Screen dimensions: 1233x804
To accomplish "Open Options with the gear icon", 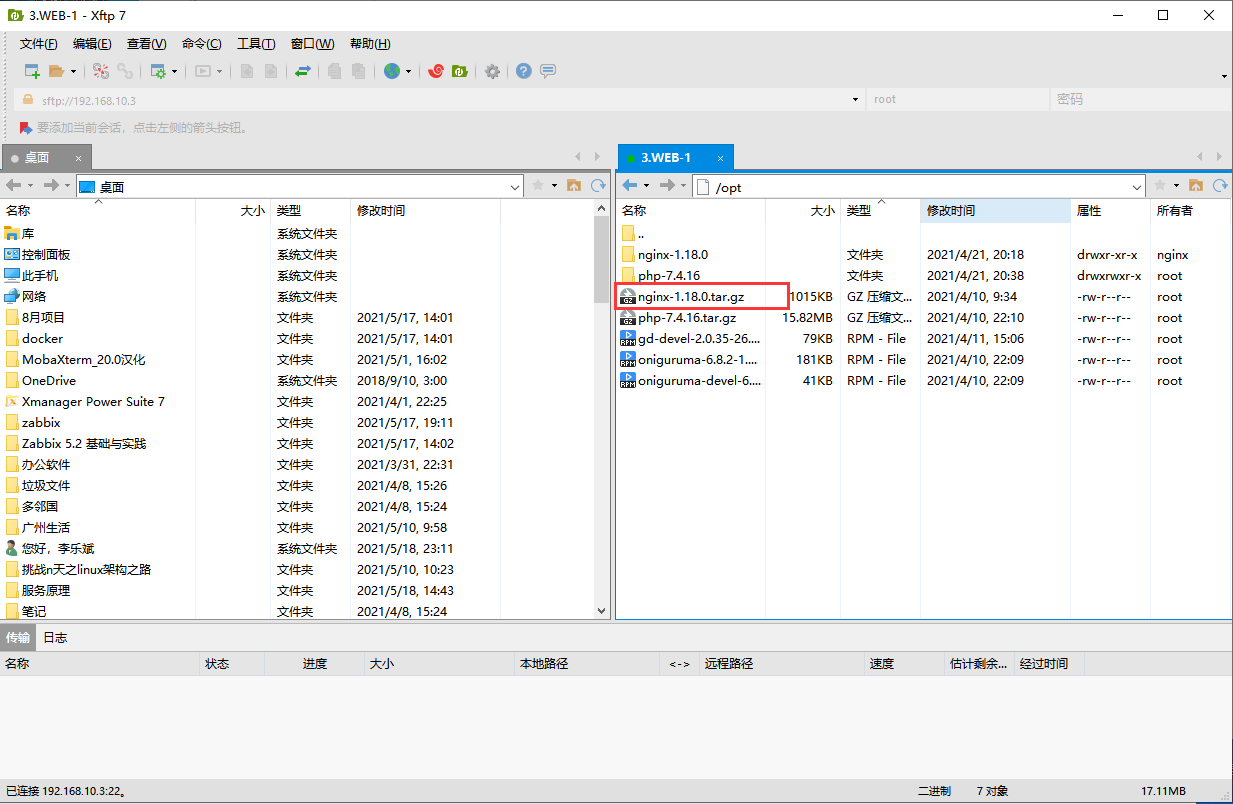I will [492, 71].
